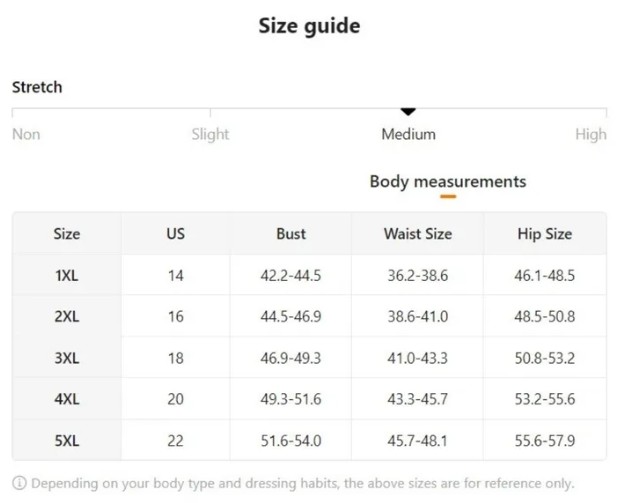Click the info icon beside the disclaimer
The image size is (620, 503).
coord(19,483)
